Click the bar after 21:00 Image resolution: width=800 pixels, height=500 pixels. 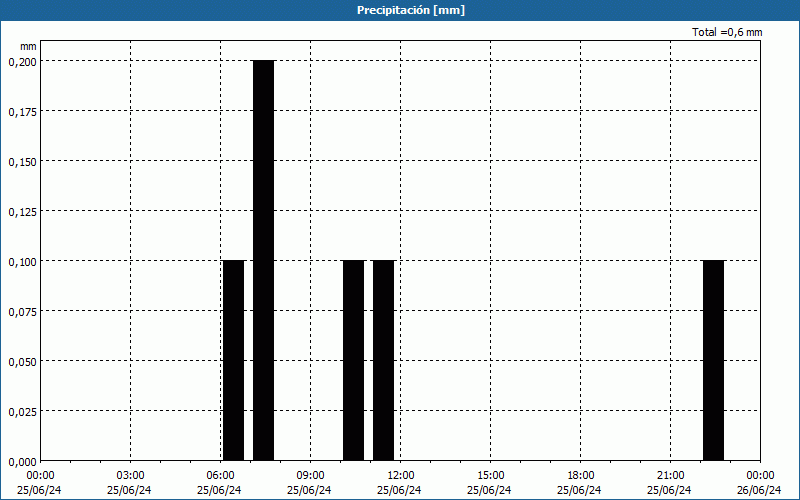(x=713, y=360)
